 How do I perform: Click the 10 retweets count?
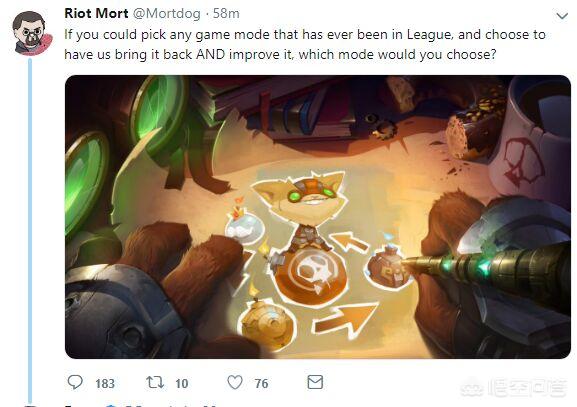pyautogui.click(x=182, y=383)
